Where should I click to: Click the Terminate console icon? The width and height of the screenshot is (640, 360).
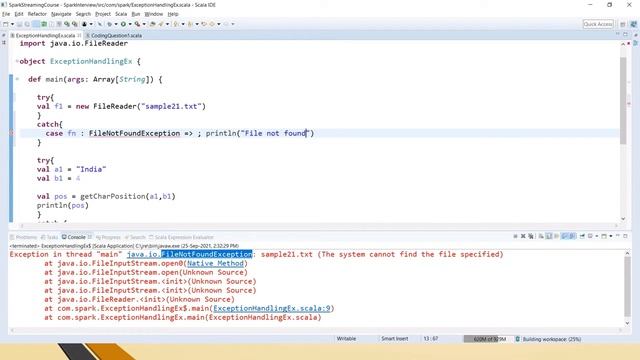point(515,236)
